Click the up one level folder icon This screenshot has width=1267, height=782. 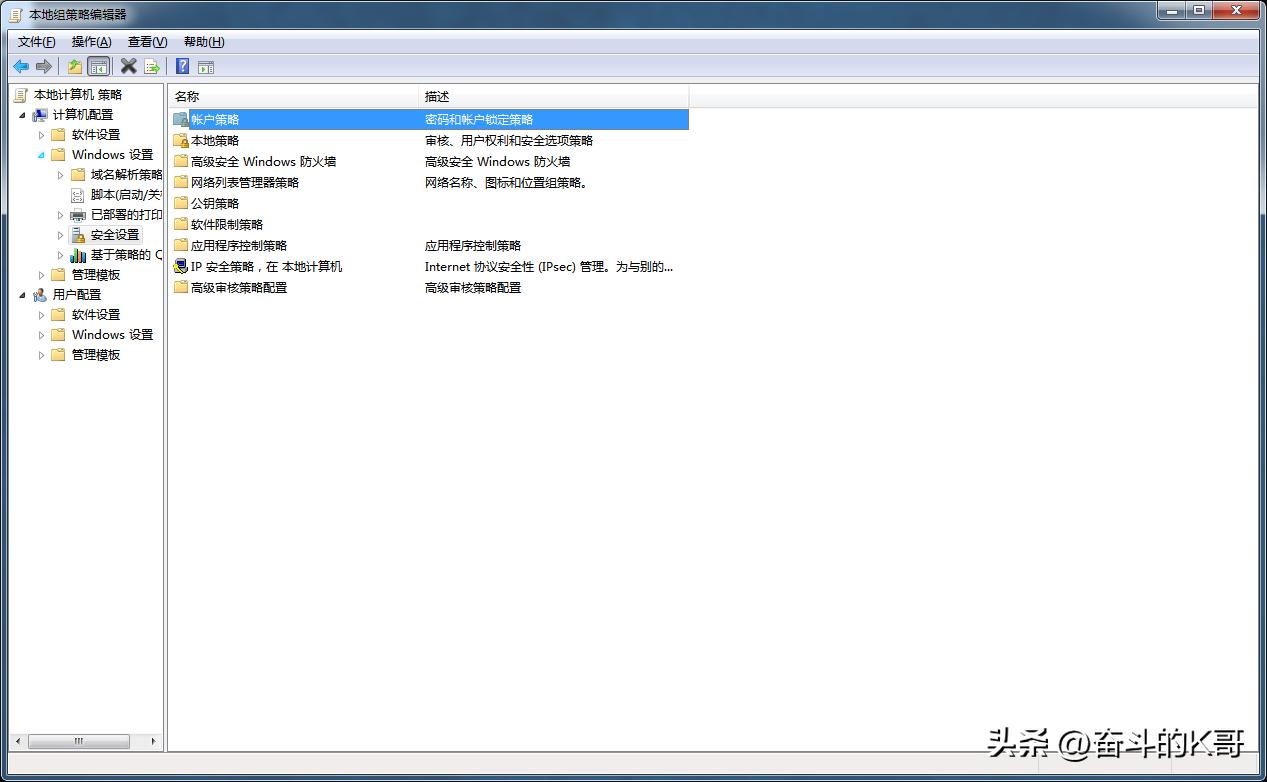tap(74, 66)
